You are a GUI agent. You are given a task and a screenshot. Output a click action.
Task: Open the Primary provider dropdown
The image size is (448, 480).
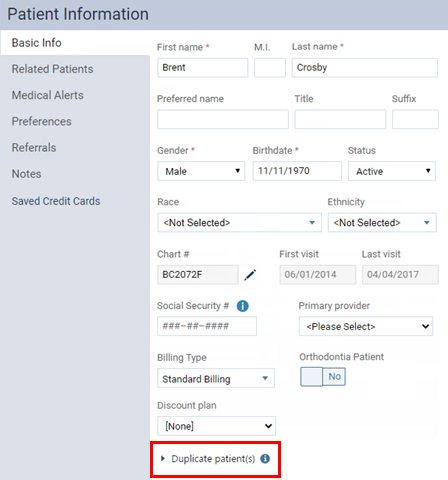tap(366, 326)
